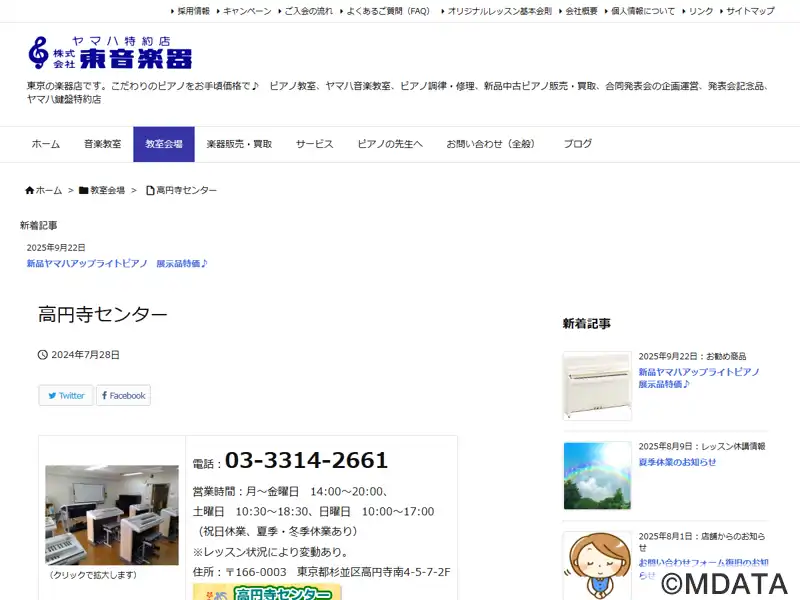Image resolution: width=800 pixels, height=600 pixels.
Task: Open 新品ヤマハアップライトピアノ link under 新着記事
Action: point(116,264)
